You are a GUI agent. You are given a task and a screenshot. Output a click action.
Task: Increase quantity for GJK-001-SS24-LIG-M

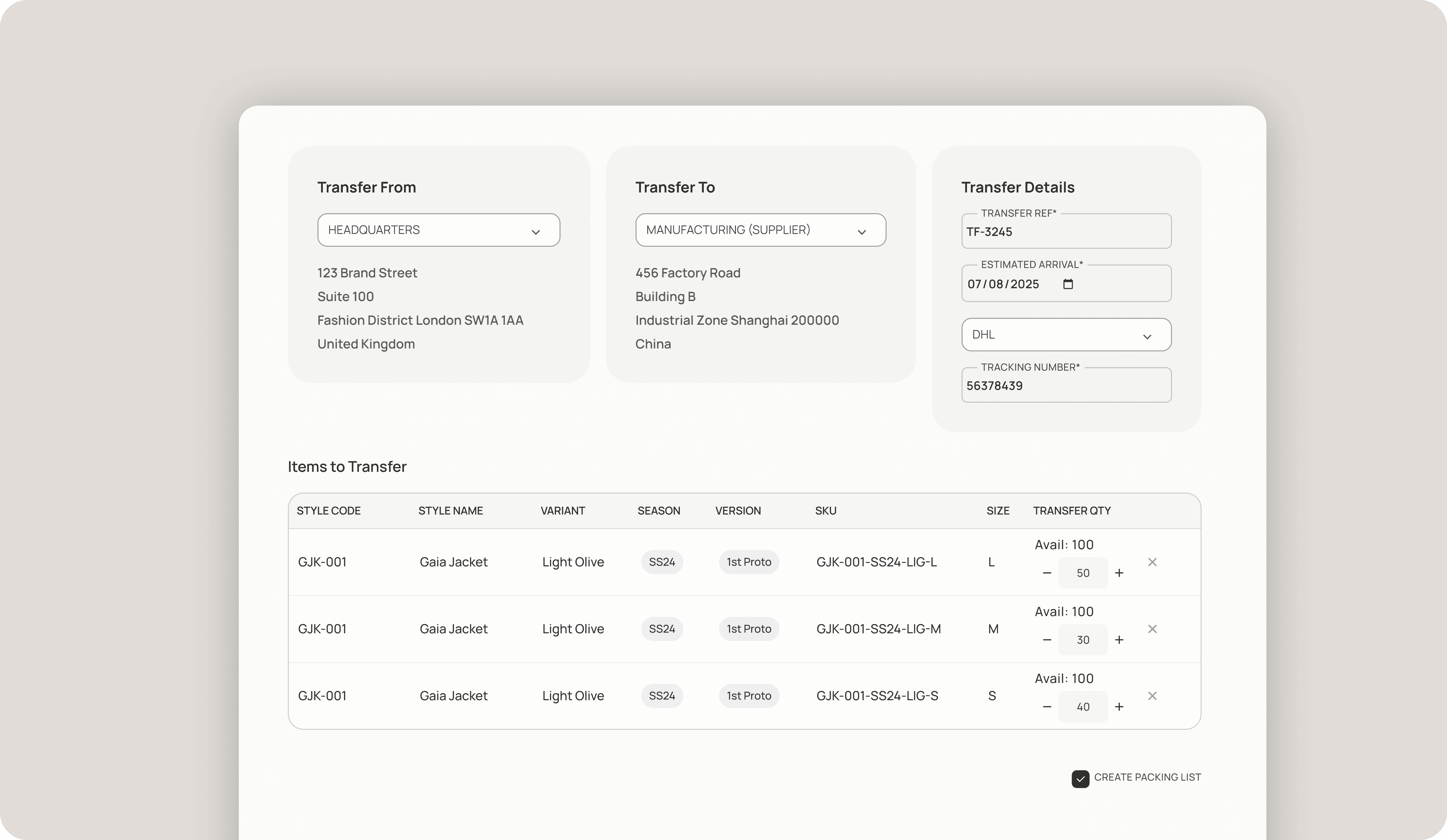pos(1119,640)
